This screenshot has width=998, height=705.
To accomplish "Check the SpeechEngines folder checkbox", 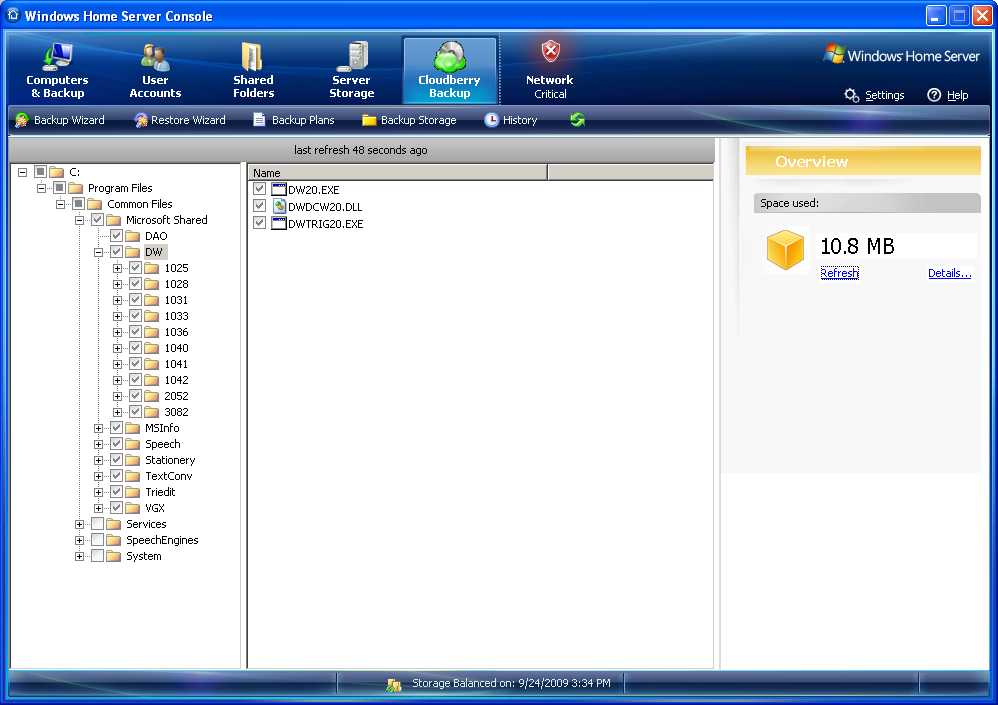I will coord(97,540).
